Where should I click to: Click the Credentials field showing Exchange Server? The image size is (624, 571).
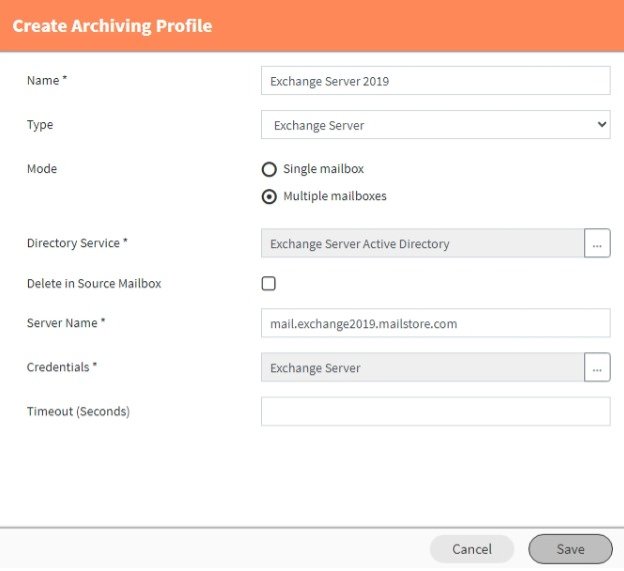pyautogui.click(x=421, y=368)
